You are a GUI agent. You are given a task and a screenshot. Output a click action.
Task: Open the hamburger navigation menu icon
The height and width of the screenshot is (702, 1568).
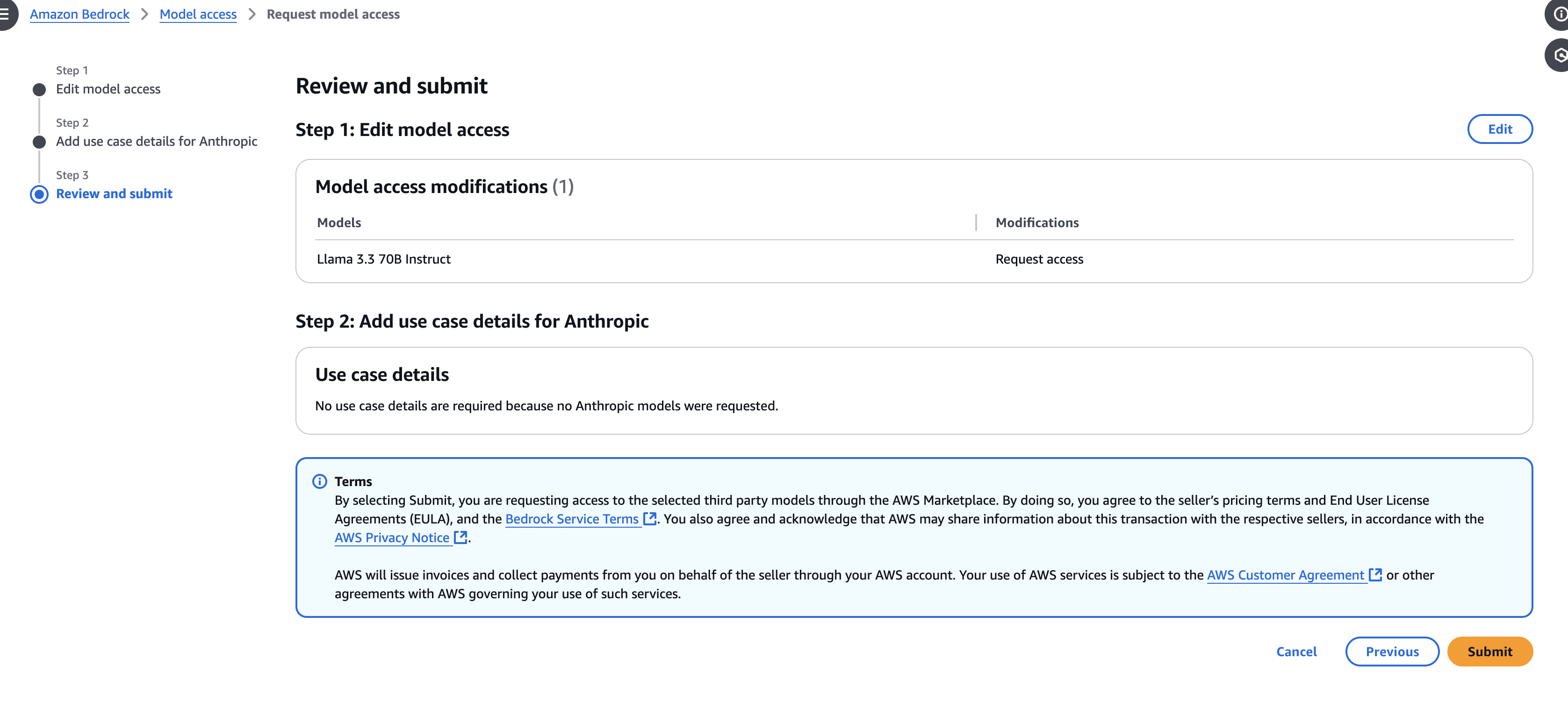5,14
